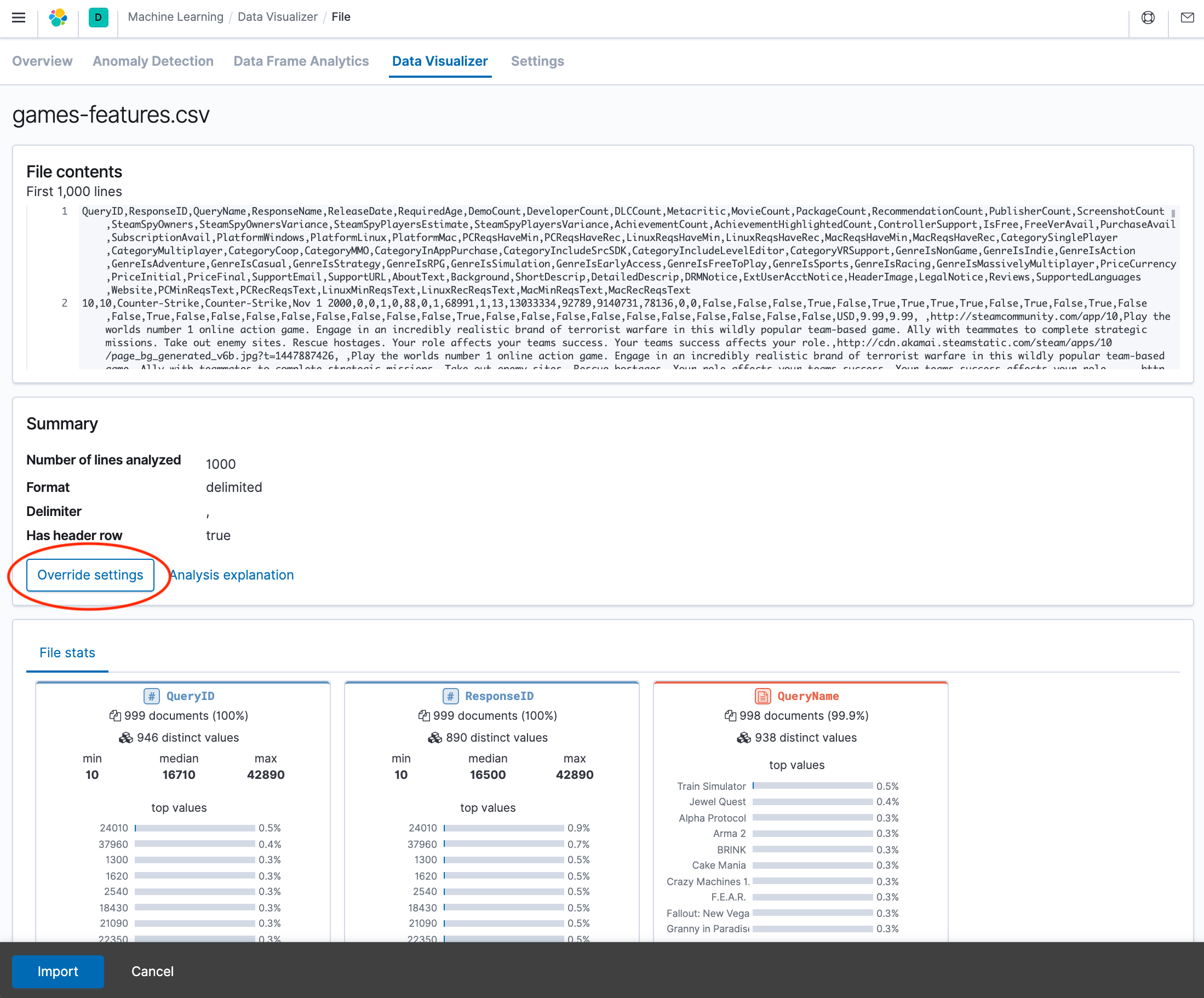1204x998 pixels.
Task: Open the Settings tab
Action: (x=537, y=61)
